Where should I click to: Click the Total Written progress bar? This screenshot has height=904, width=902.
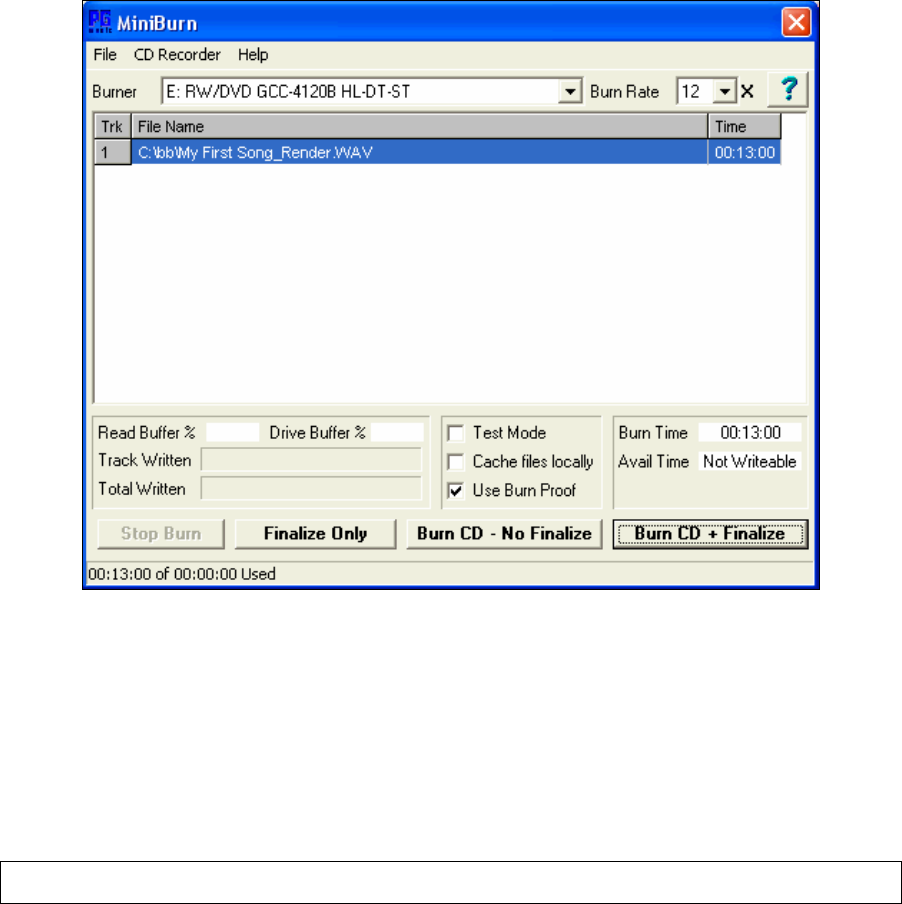click(x=311, y=489)
